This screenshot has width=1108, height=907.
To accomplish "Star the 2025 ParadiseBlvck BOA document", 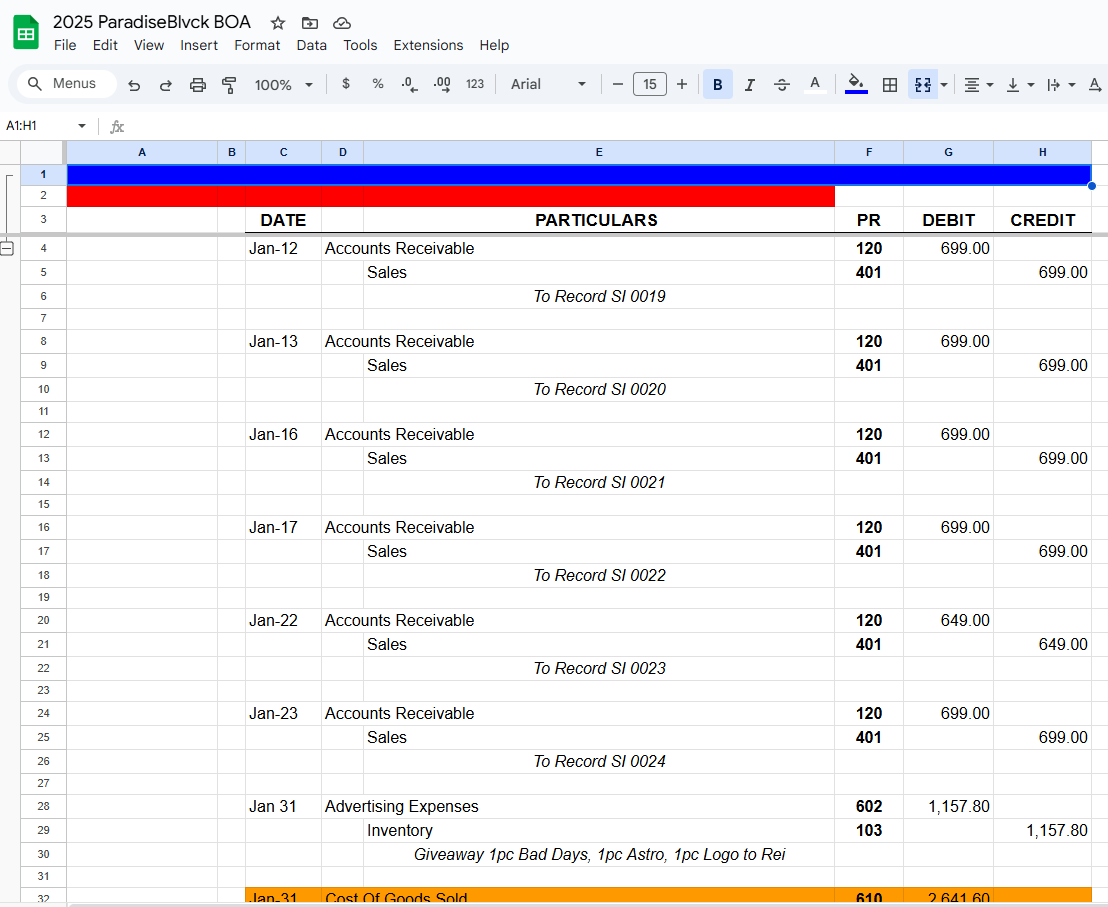I will click(278, 23).
